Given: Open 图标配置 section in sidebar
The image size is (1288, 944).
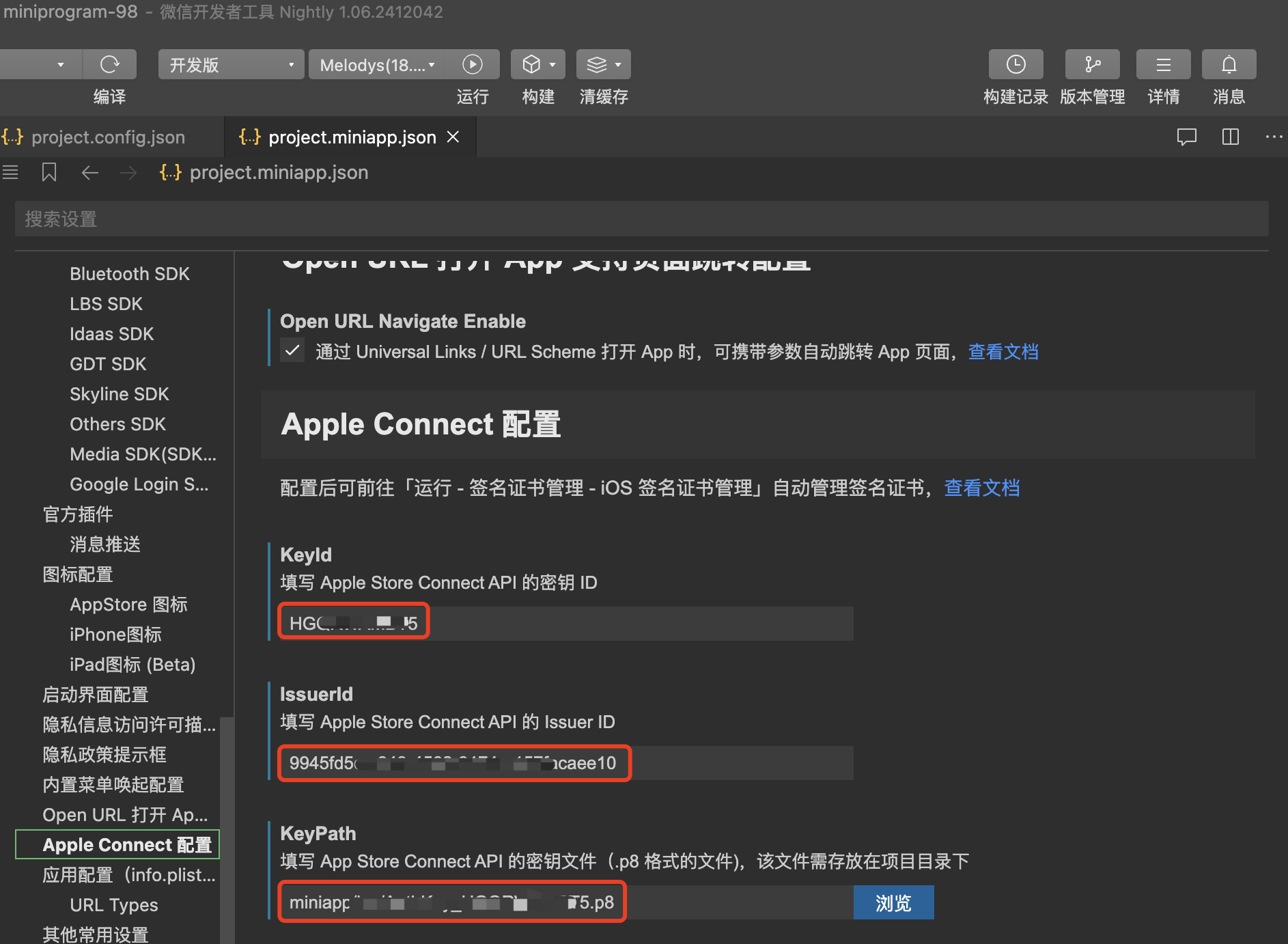Looking at the screenshot, I should [78, 574].
